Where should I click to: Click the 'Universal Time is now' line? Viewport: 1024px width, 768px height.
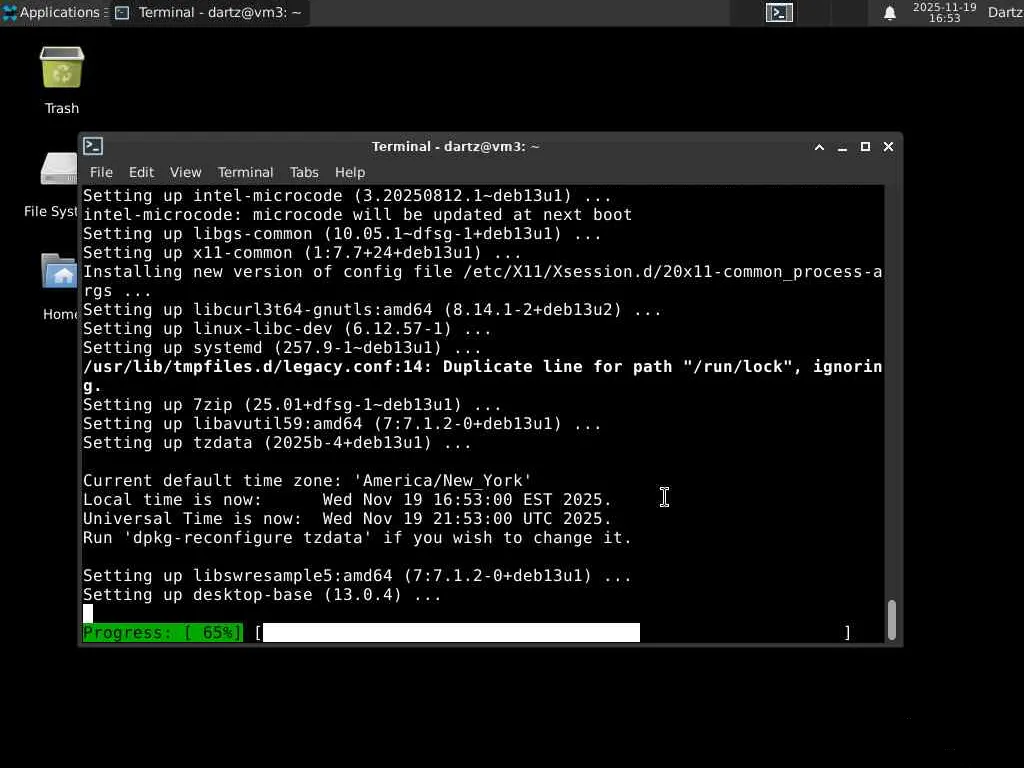347,519
